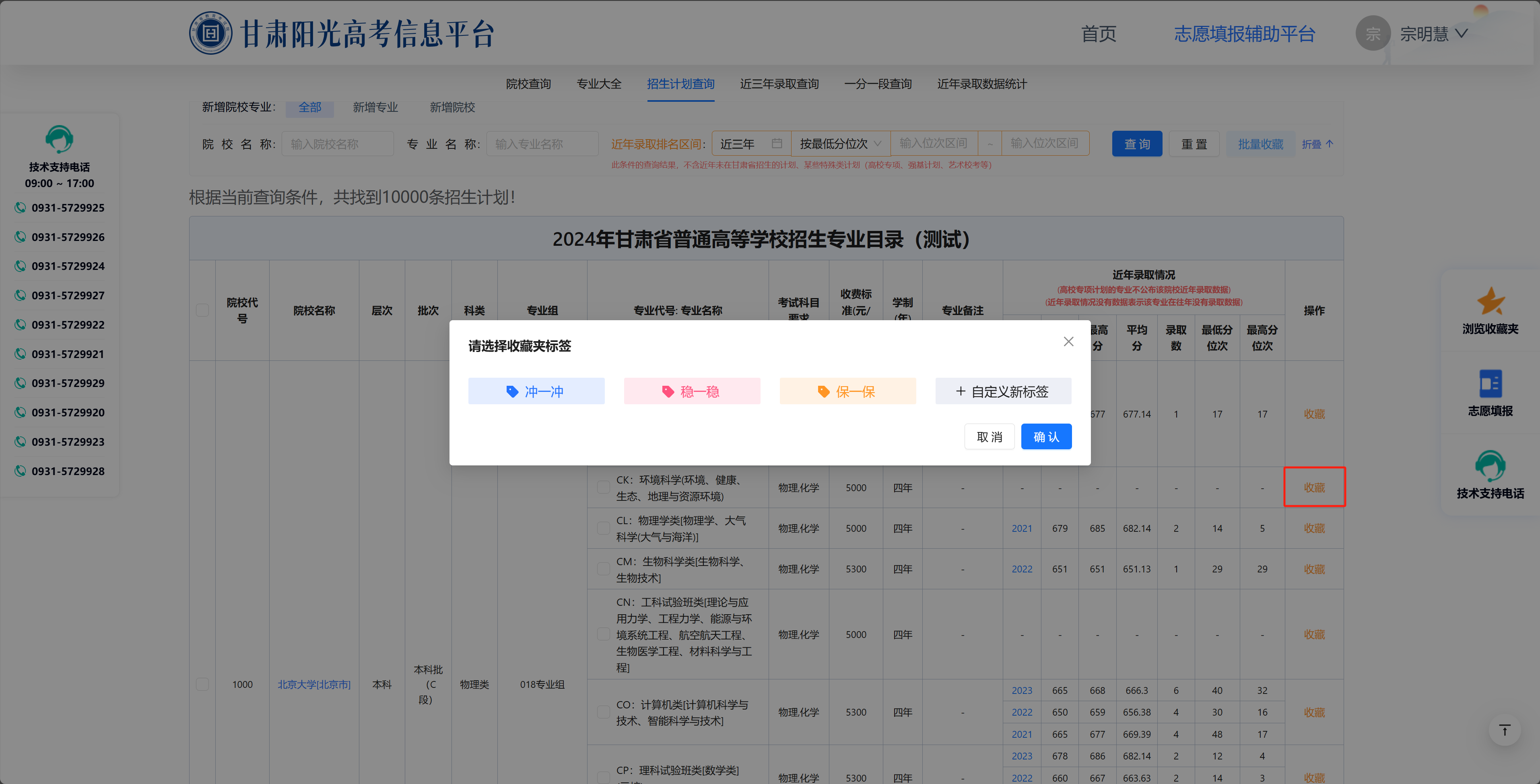Screen dimensions: 1540x784
Task: Click the phone icon beside 0931-5729925
Action: pyautogui.click(x=21, y=207)
